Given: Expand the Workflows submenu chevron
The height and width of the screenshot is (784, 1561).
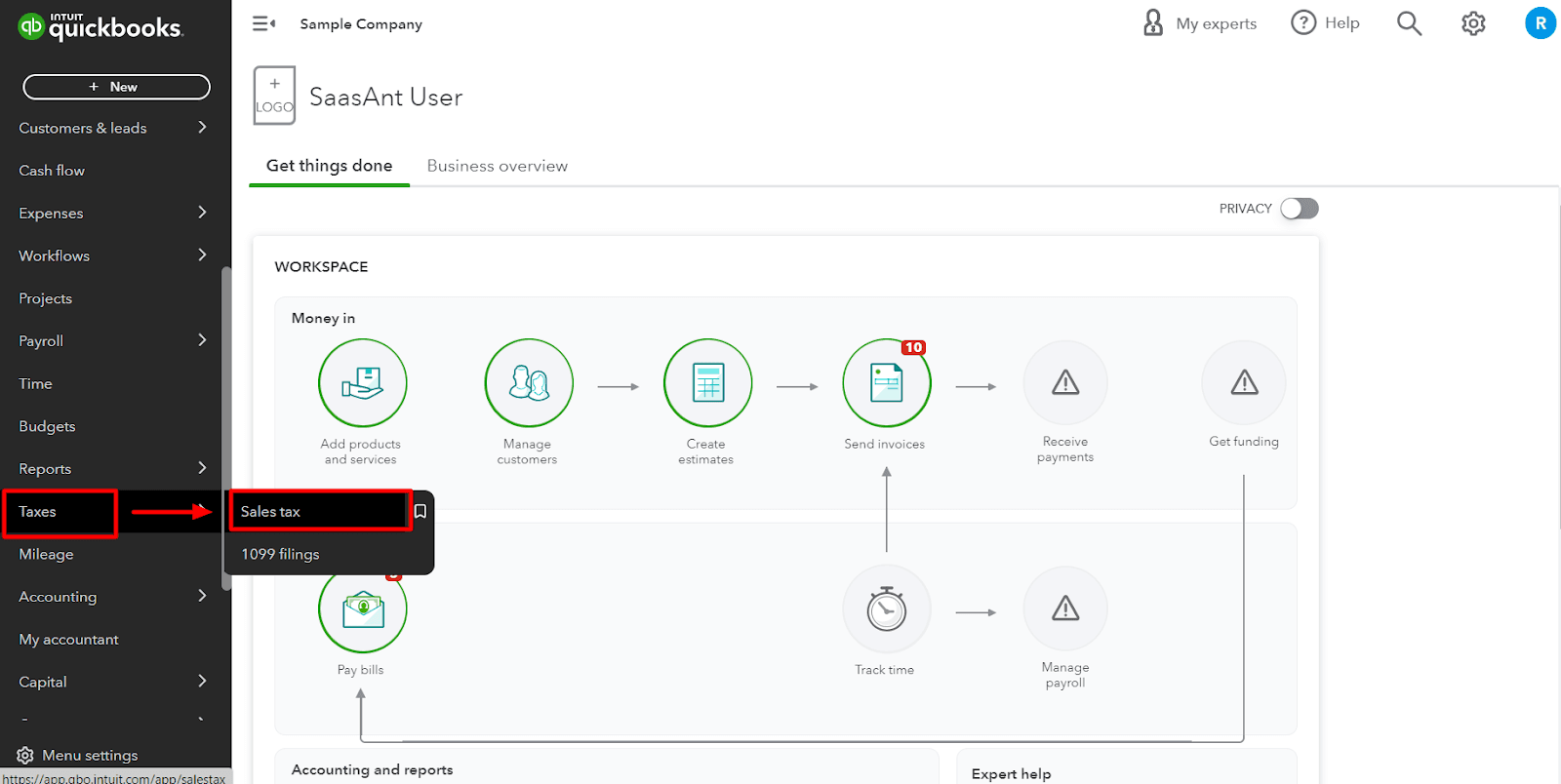Looking at the screenshot, I should pos(202,255).
